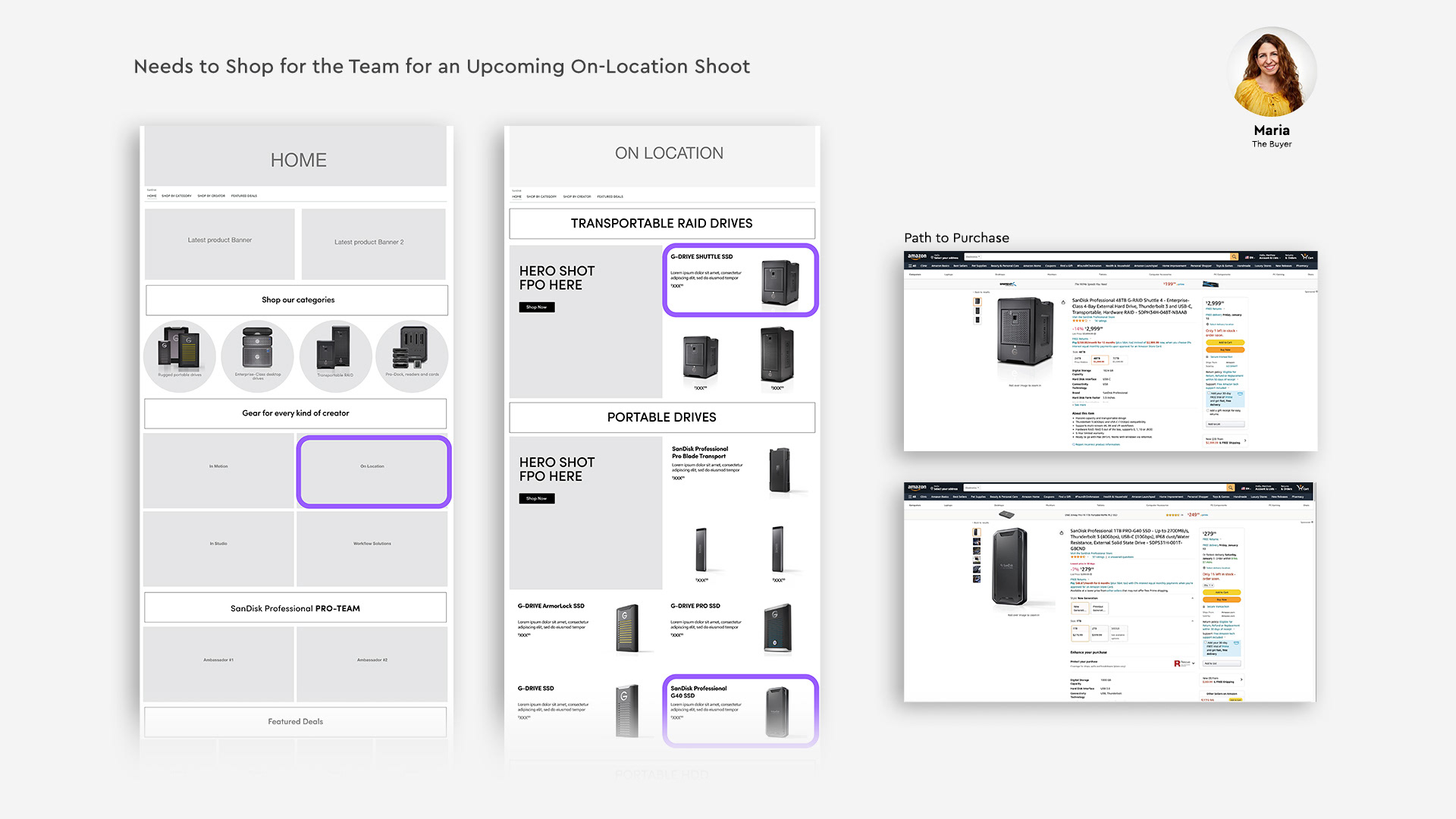
Task: Click Amazon logo on G-RAID Shuttle page
Action: click(x=917, y=256)
